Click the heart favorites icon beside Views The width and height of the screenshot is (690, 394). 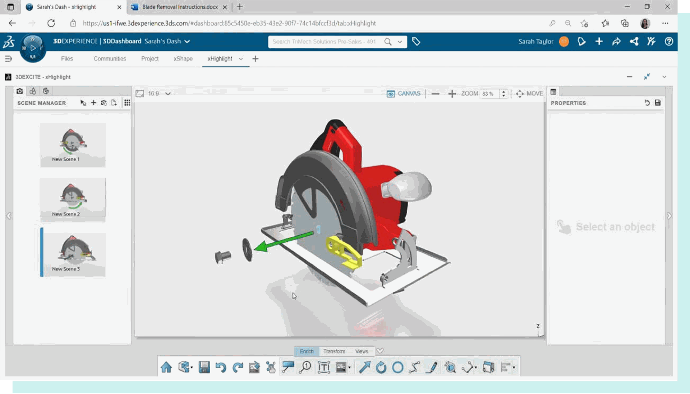pyautogui.click(x=380, y=351)
